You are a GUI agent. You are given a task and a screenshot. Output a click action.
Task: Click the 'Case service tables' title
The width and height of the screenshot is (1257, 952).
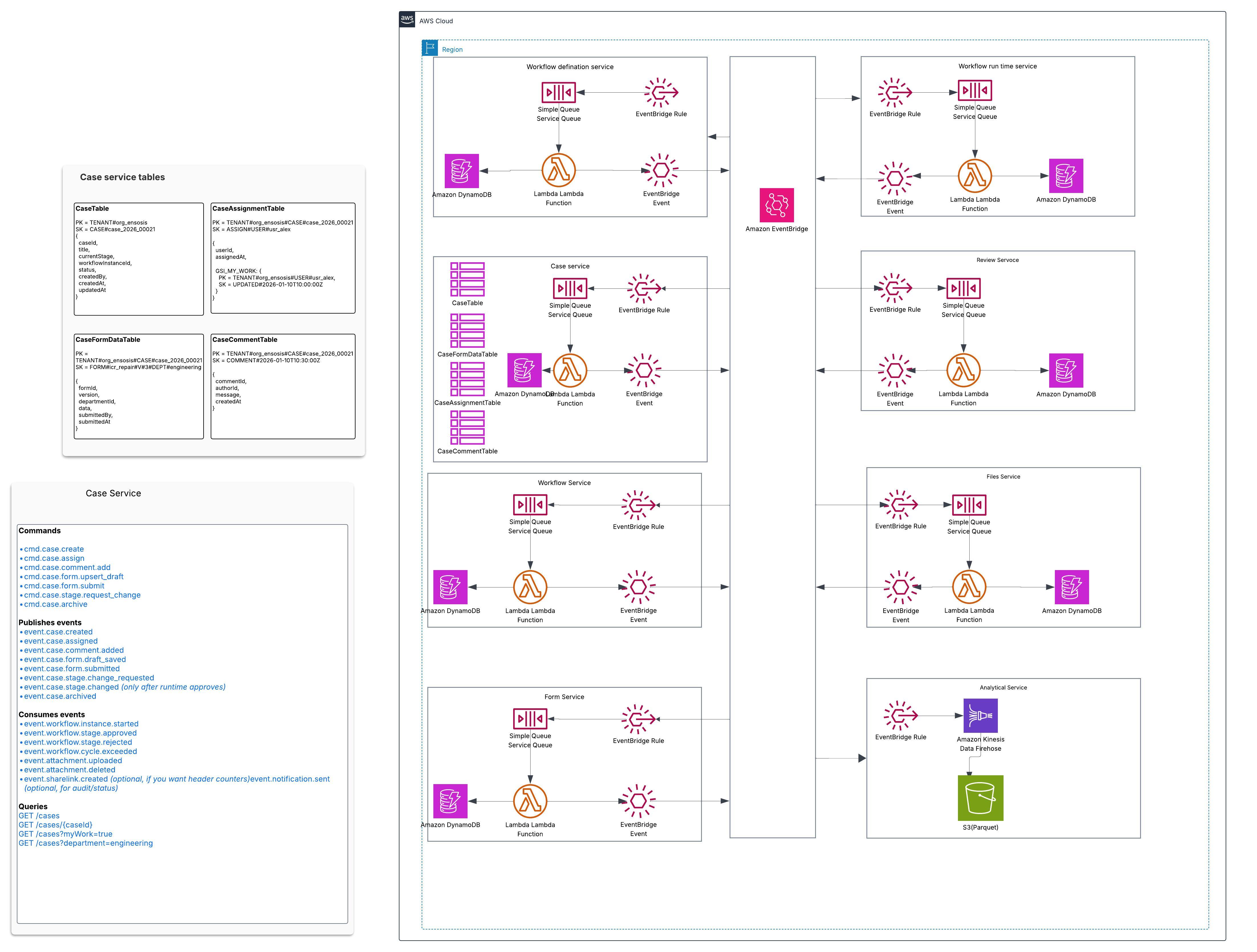tap(122, 177)
